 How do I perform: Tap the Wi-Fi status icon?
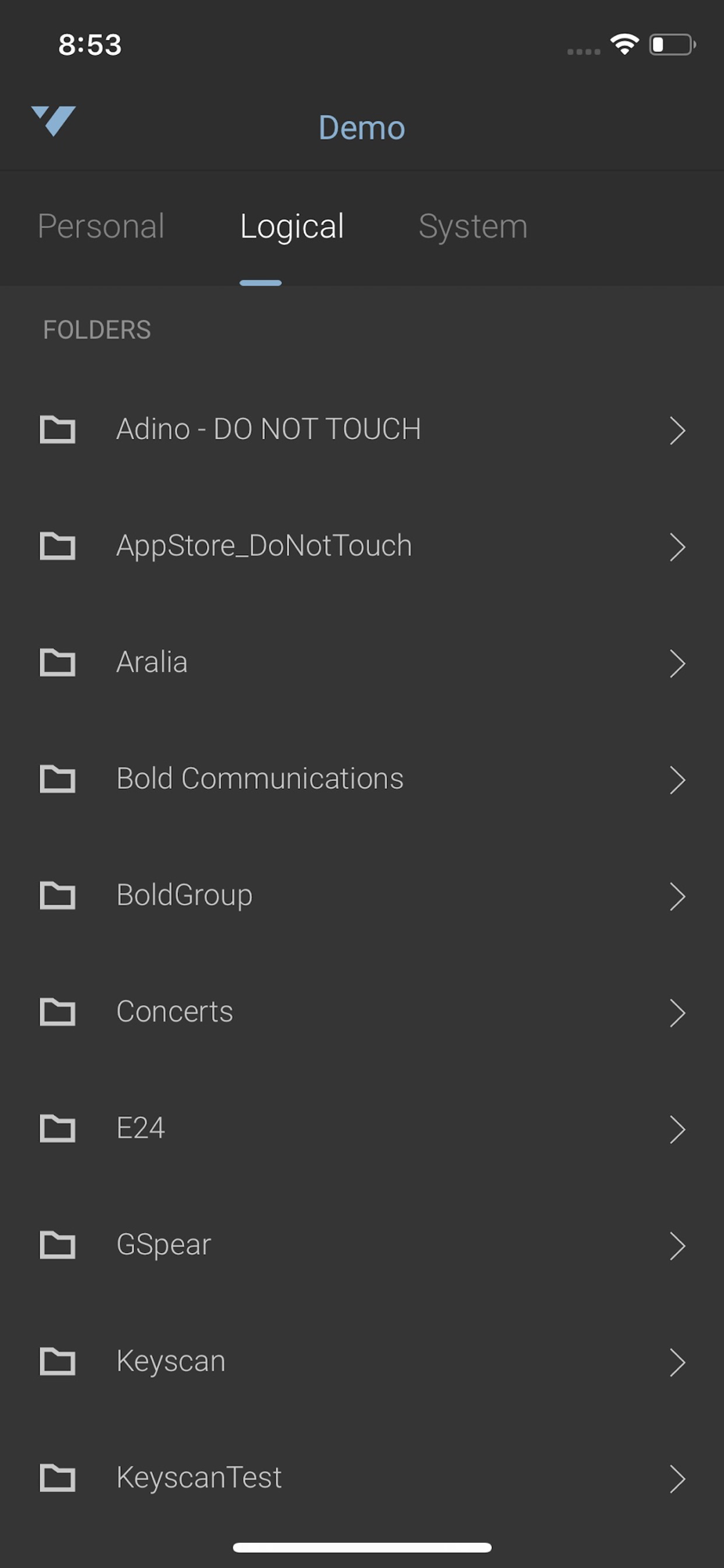[x=624, y=45]
